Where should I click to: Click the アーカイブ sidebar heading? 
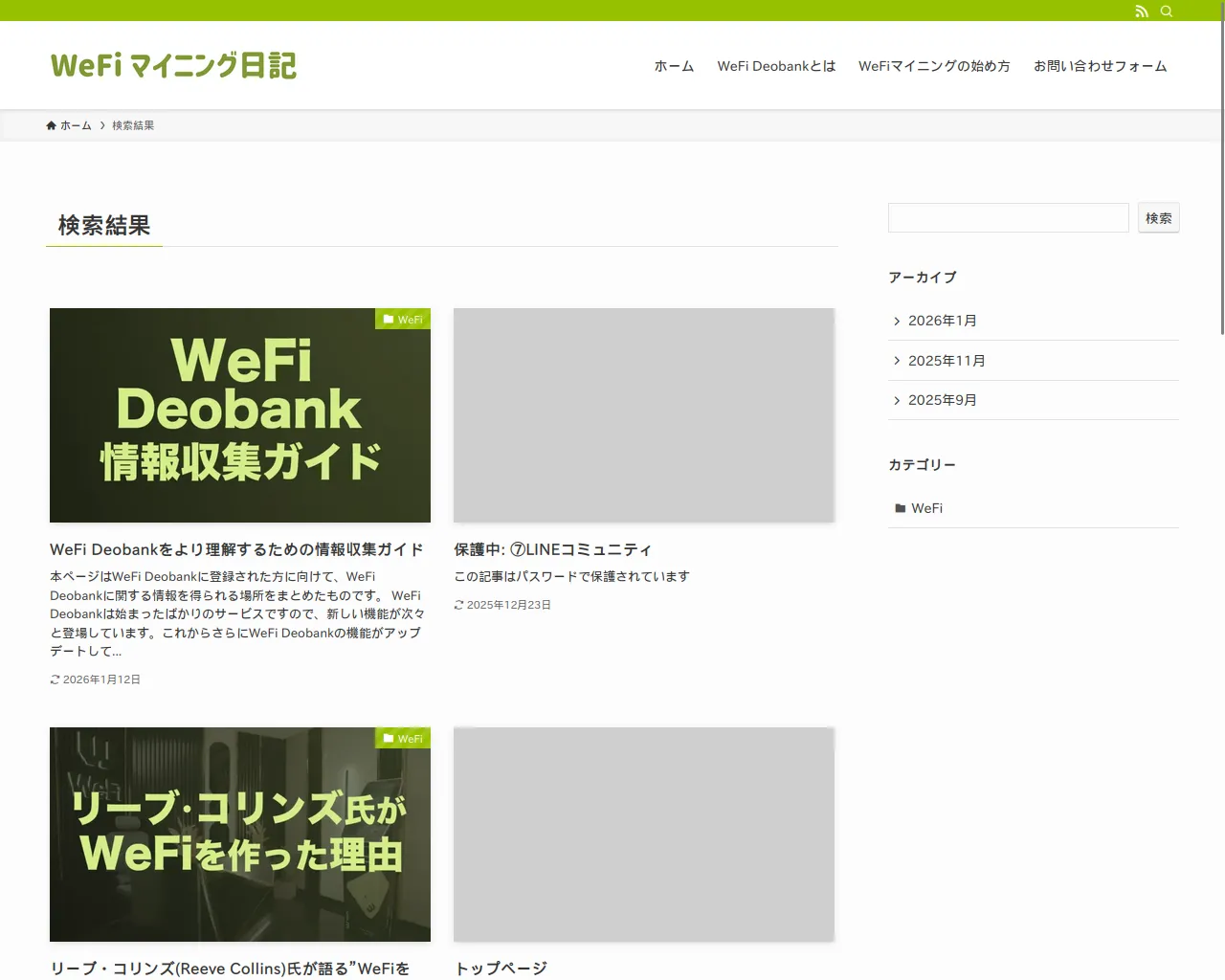tap(923, 278)
